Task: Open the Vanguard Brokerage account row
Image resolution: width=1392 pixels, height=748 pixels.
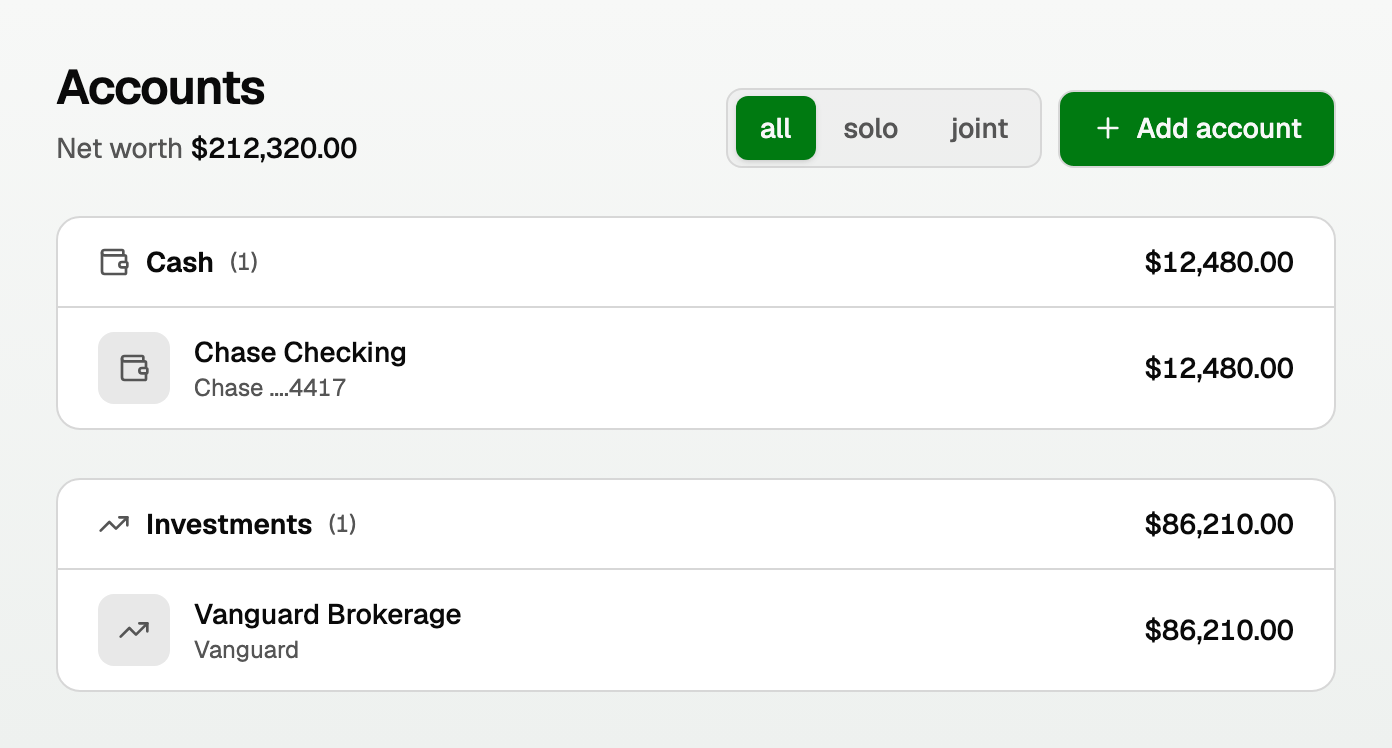Action: (696, 630)
